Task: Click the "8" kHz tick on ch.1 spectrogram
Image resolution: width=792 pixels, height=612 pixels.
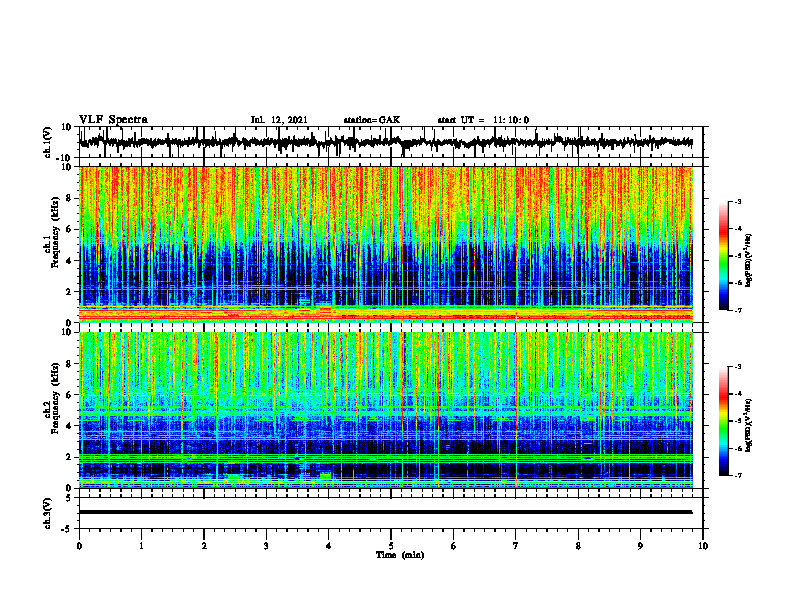Action: pos(69,198)
